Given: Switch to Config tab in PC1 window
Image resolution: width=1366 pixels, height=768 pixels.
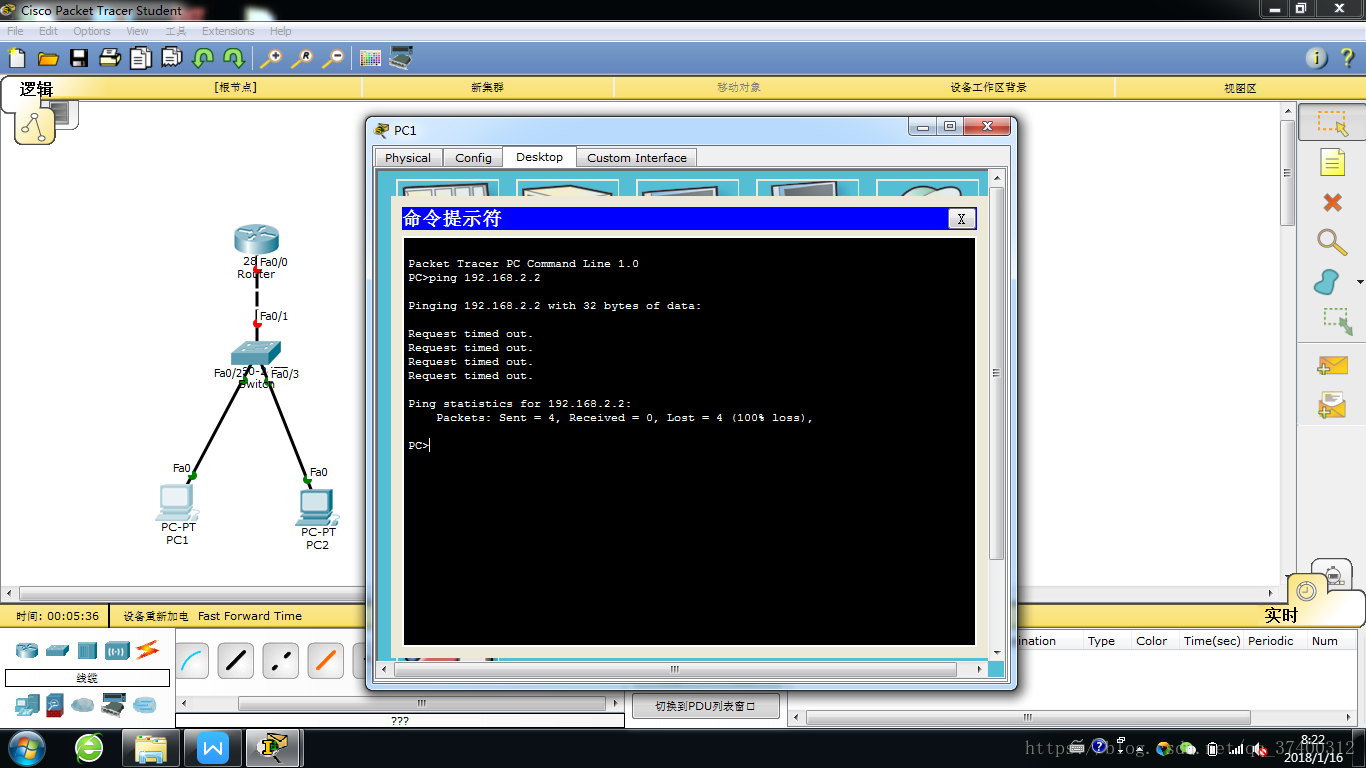Looking at the screenshot, I should [x=473, y=158].
